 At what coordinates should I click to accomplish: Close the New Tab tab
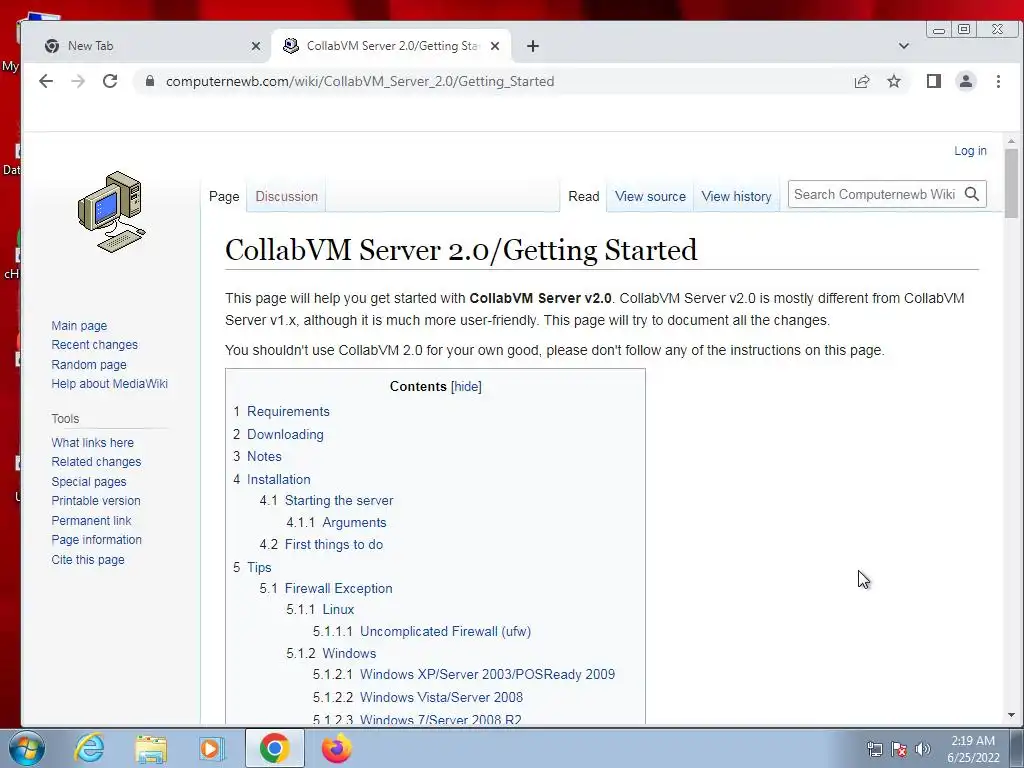click(x=256, y=46)
